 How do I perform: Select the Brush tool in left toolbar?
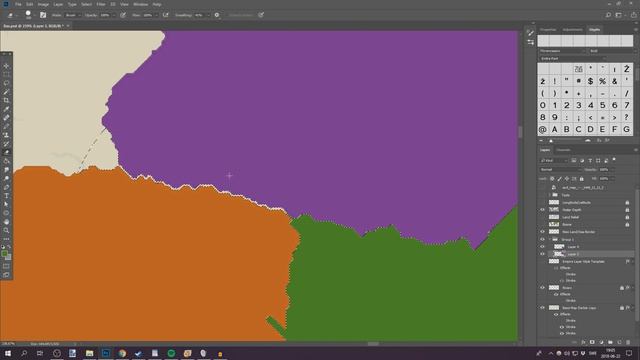(x=6, y=126)
